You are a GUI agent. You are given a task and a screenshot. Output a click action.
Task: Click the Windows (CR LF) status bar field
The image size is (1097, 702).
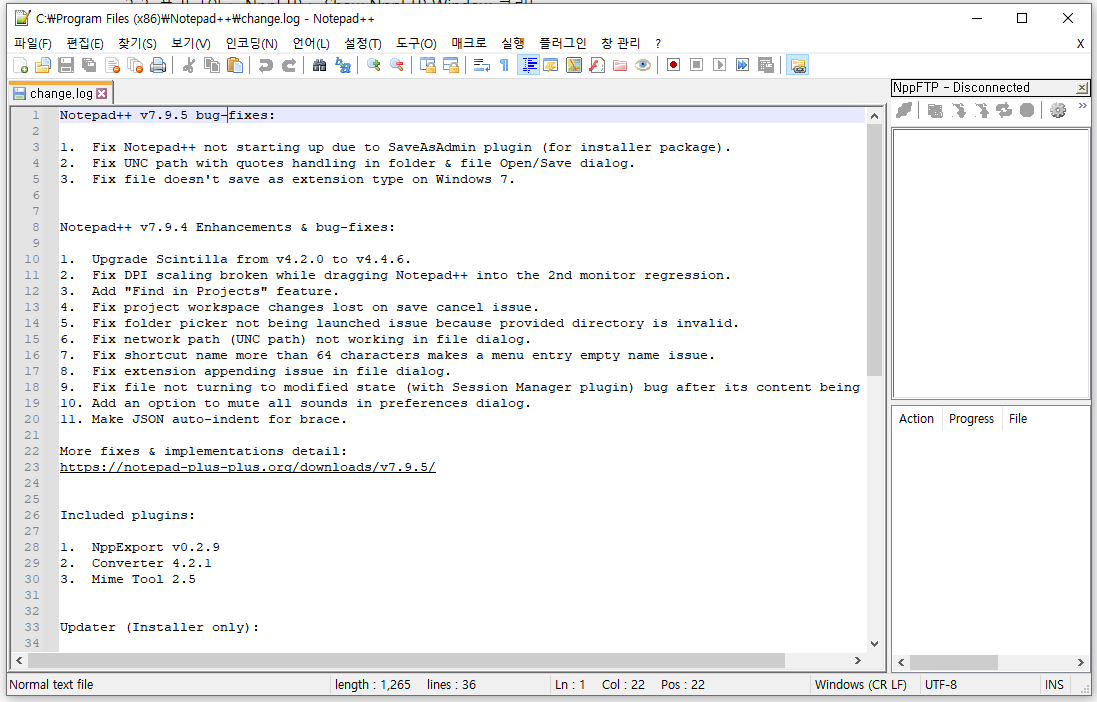tap(861, 685)
